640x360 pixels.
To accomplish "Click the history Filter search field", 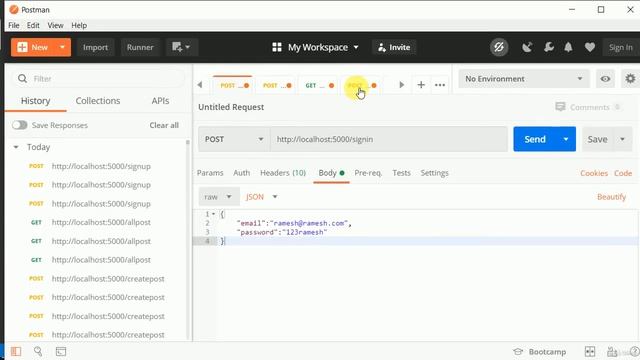I will tap(99, 78).
